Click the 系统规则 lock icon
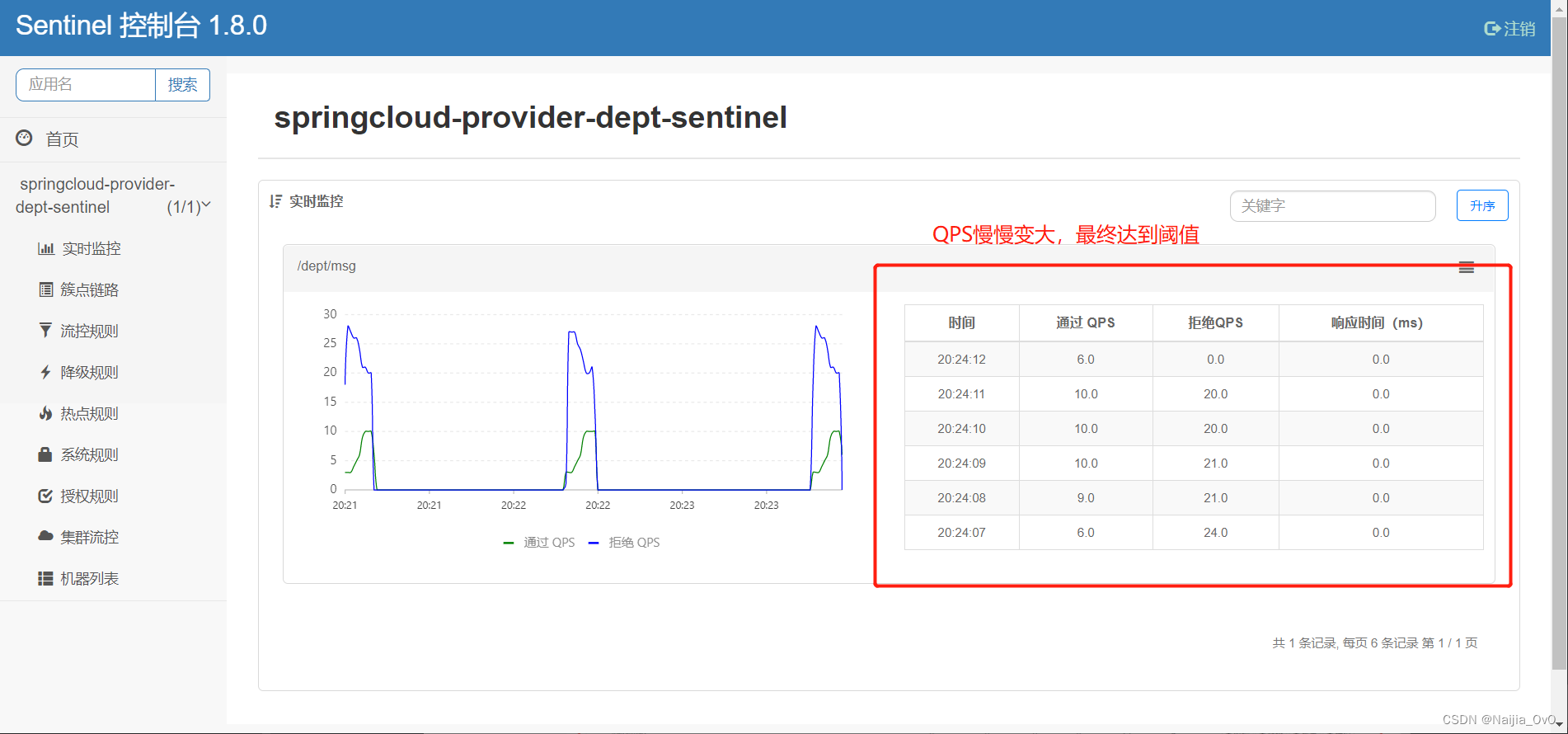 [46, 454]
